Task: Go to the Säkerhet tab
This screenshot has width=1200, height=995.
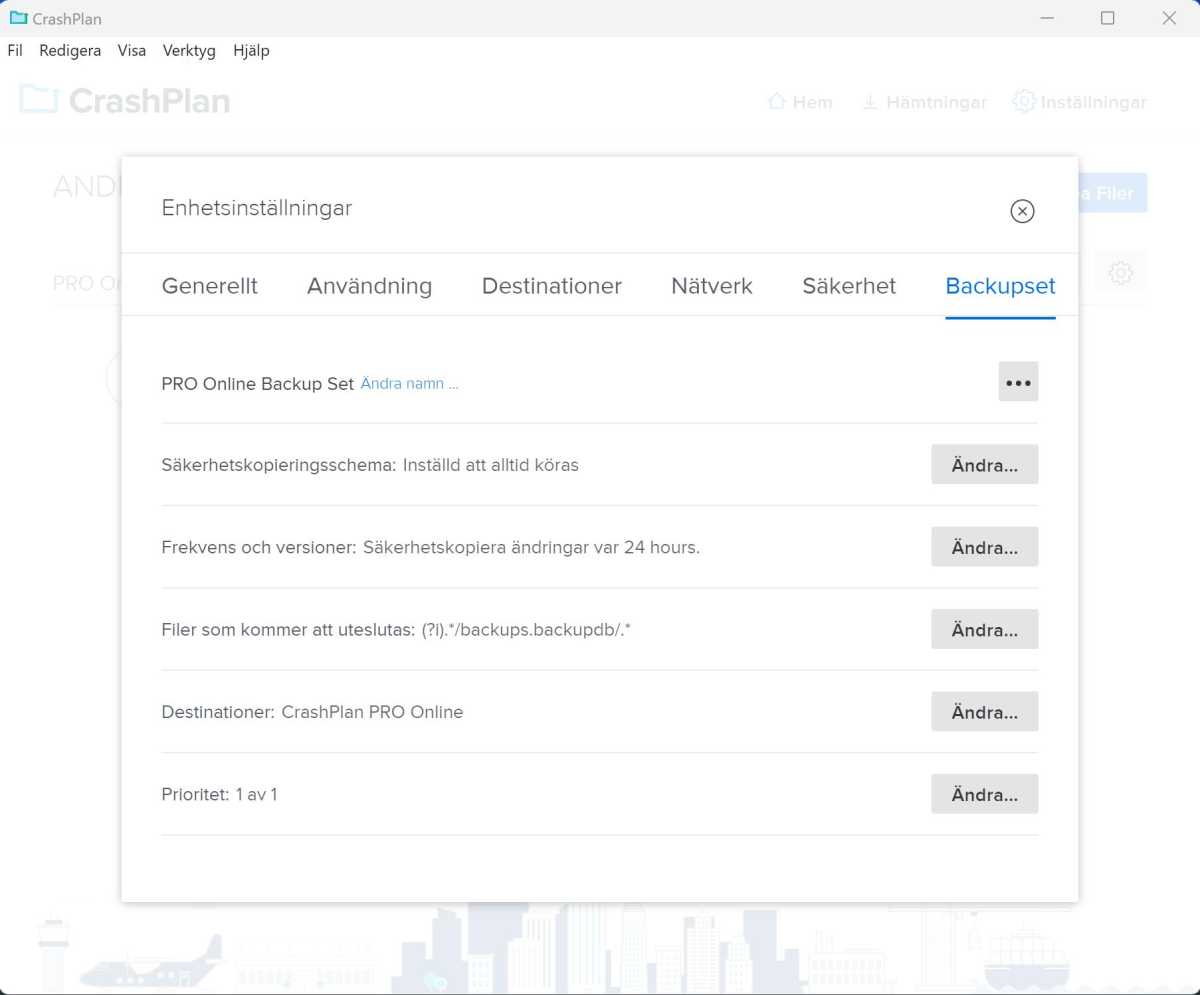Action: tap(849, 286)
